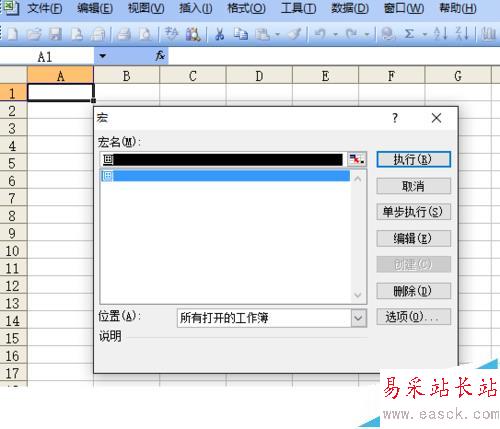Click the Permission toolbar icon next to Save
Viewport: 500px width, 429px height.
[x=77, y=34]
